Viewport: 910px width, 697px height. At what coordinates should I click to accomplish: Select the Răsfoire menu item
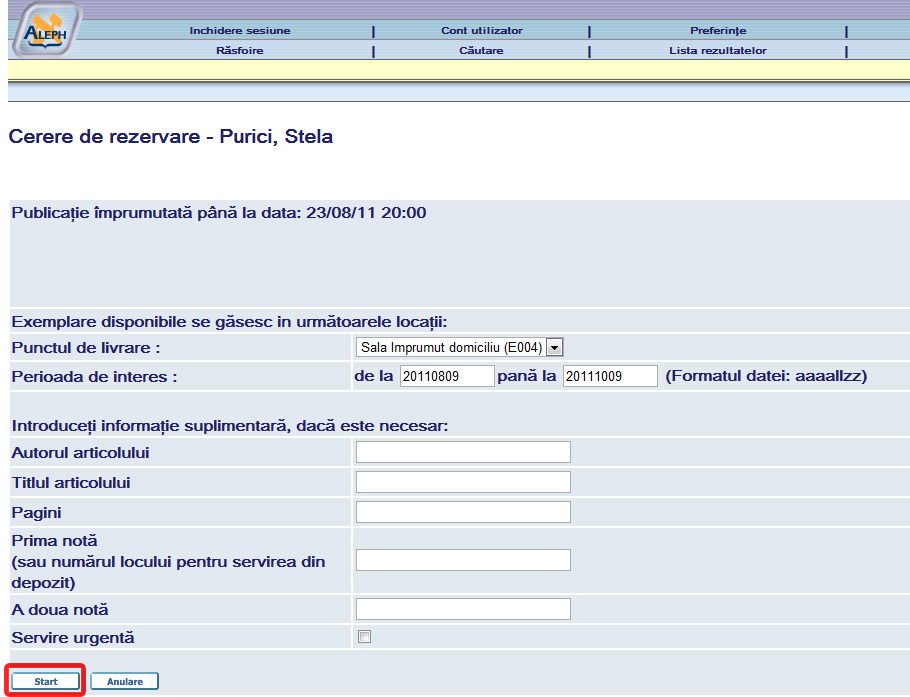[x=240, y=50]
